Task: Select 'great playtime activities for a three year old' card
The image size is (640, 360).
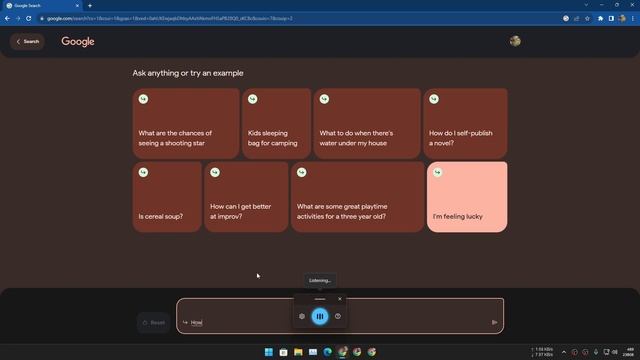Action: coord(358,197)
